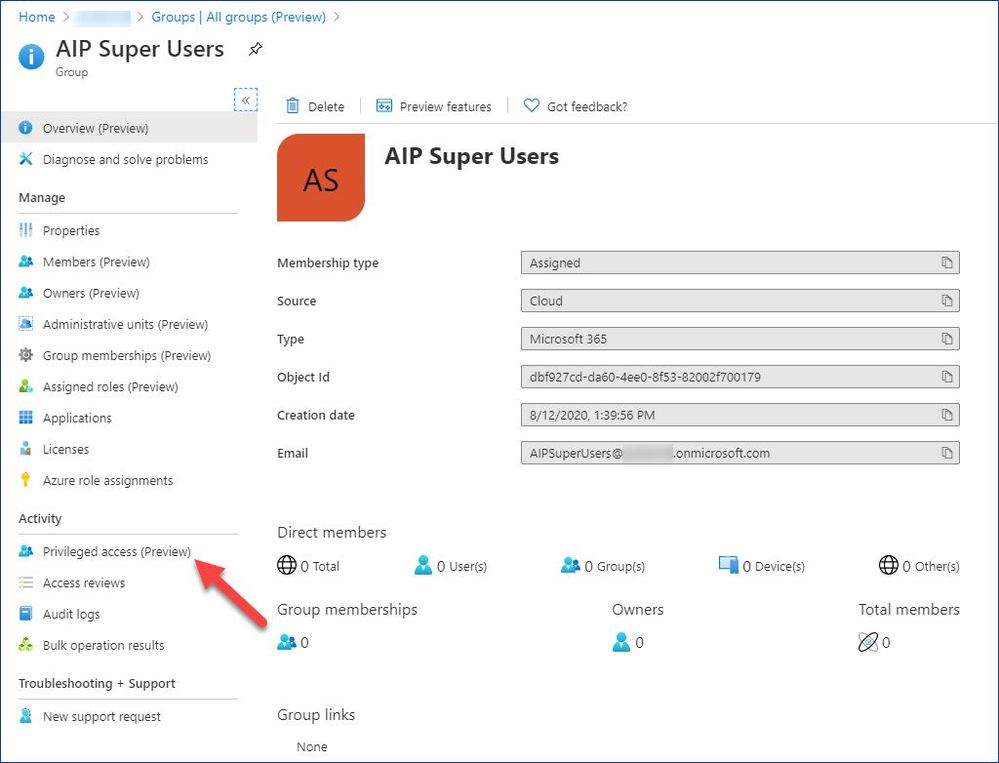Click the Properties sliders icon
Screen dimensions: 999x763
click(25, 230)
